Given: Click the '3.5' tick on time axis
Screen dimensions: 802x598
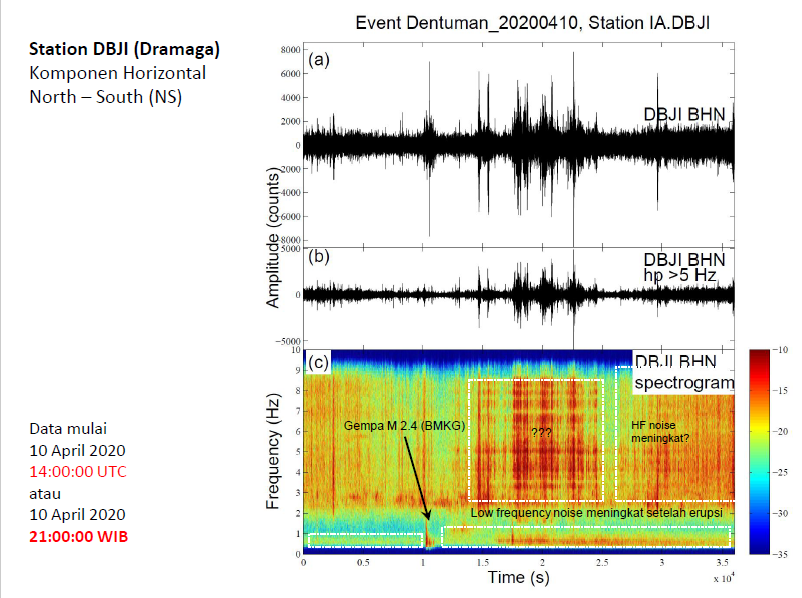Looking at the screenshot, I should pos(722,563).
